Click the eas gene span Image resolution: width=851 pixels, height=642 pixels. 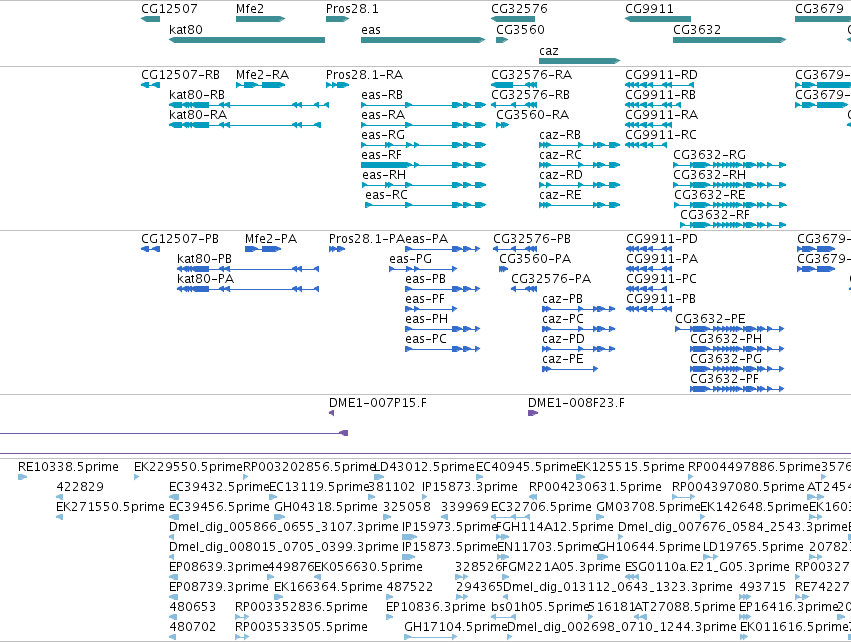click(423, 40)
